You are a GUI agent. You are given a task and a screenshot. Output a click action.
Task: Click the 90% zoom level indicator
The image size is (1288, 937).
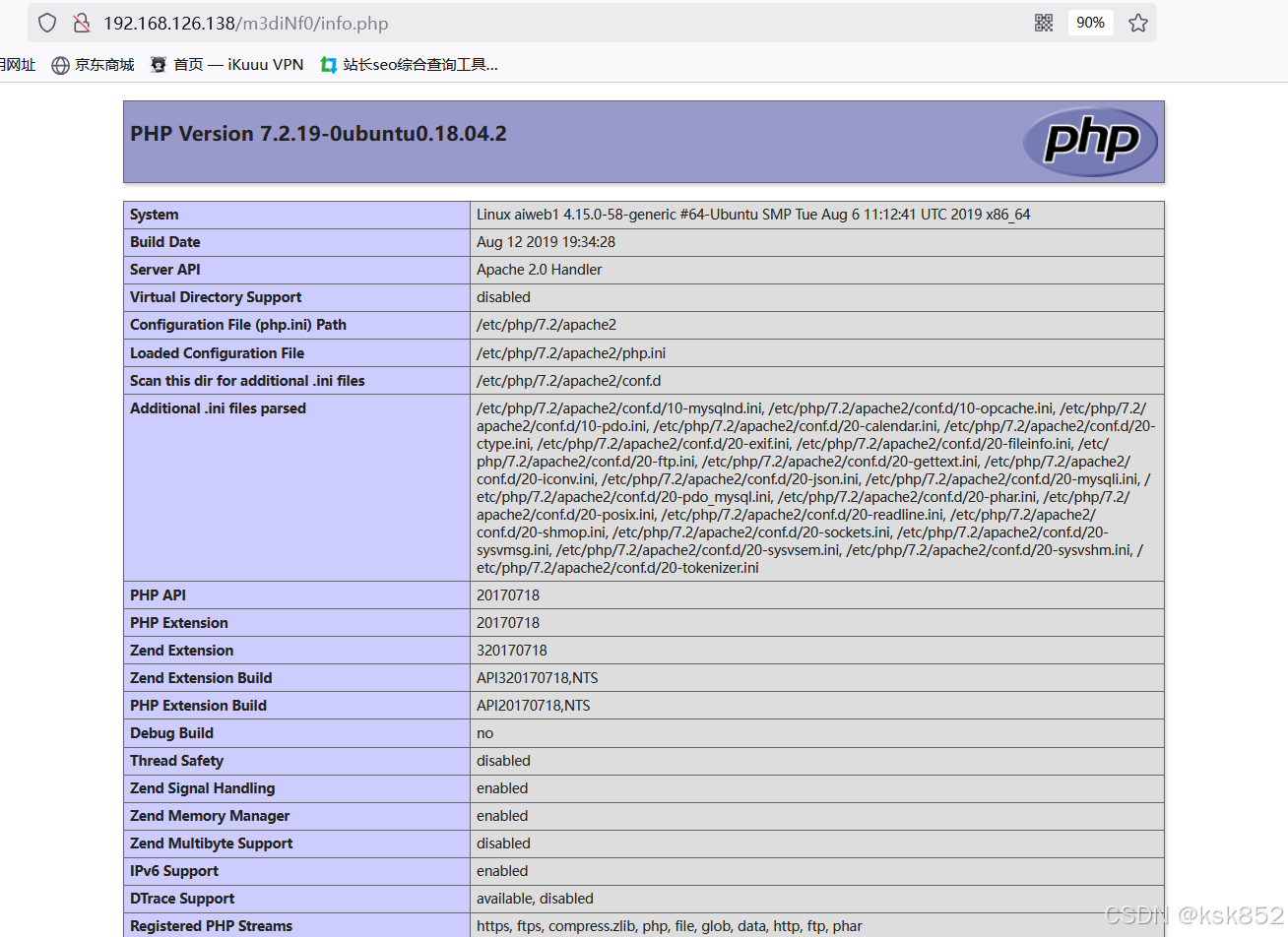[1090, 23]
